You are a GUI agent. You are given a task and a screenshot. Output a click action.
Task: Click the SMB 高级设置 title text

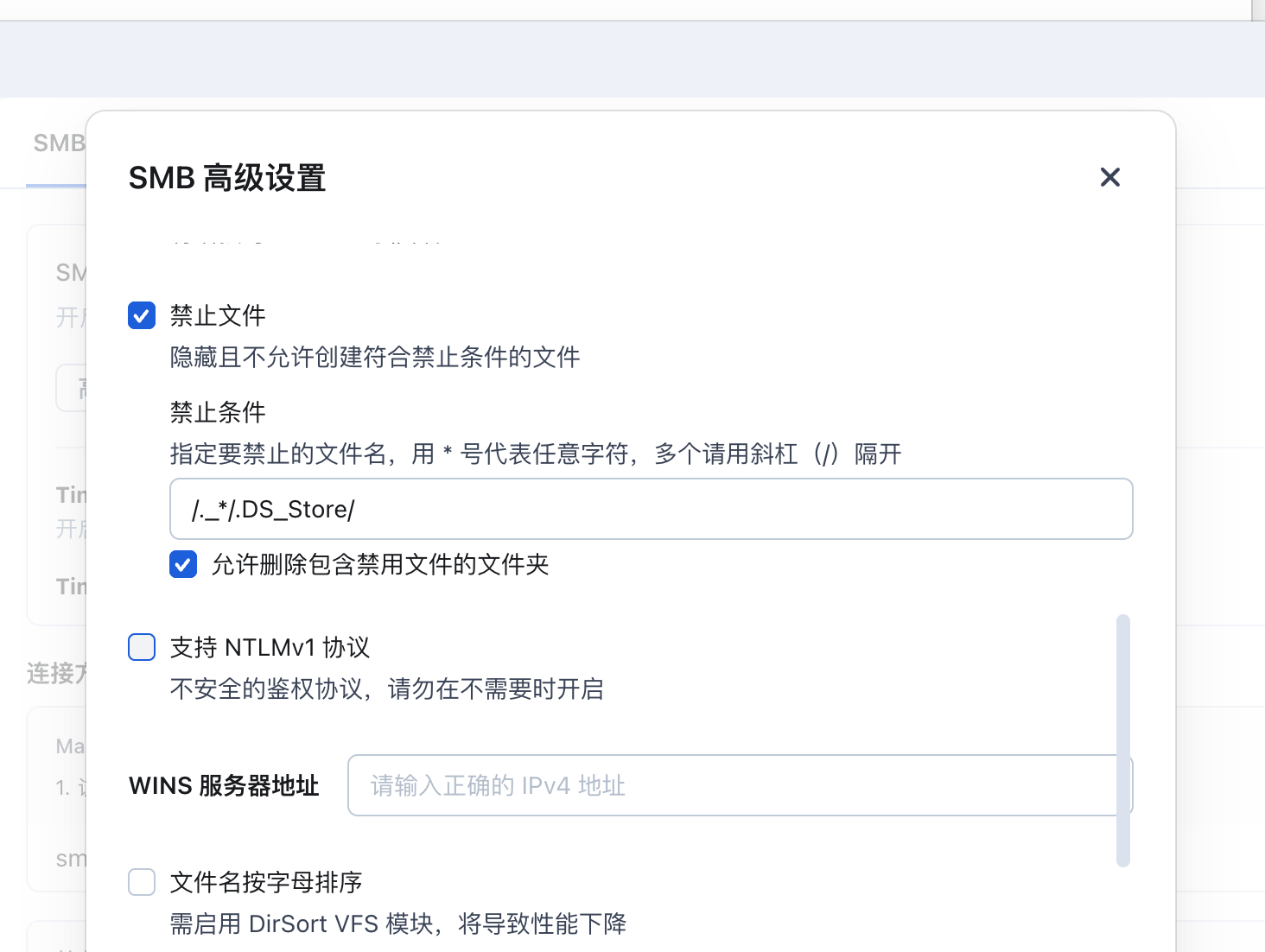click(226, 178)
